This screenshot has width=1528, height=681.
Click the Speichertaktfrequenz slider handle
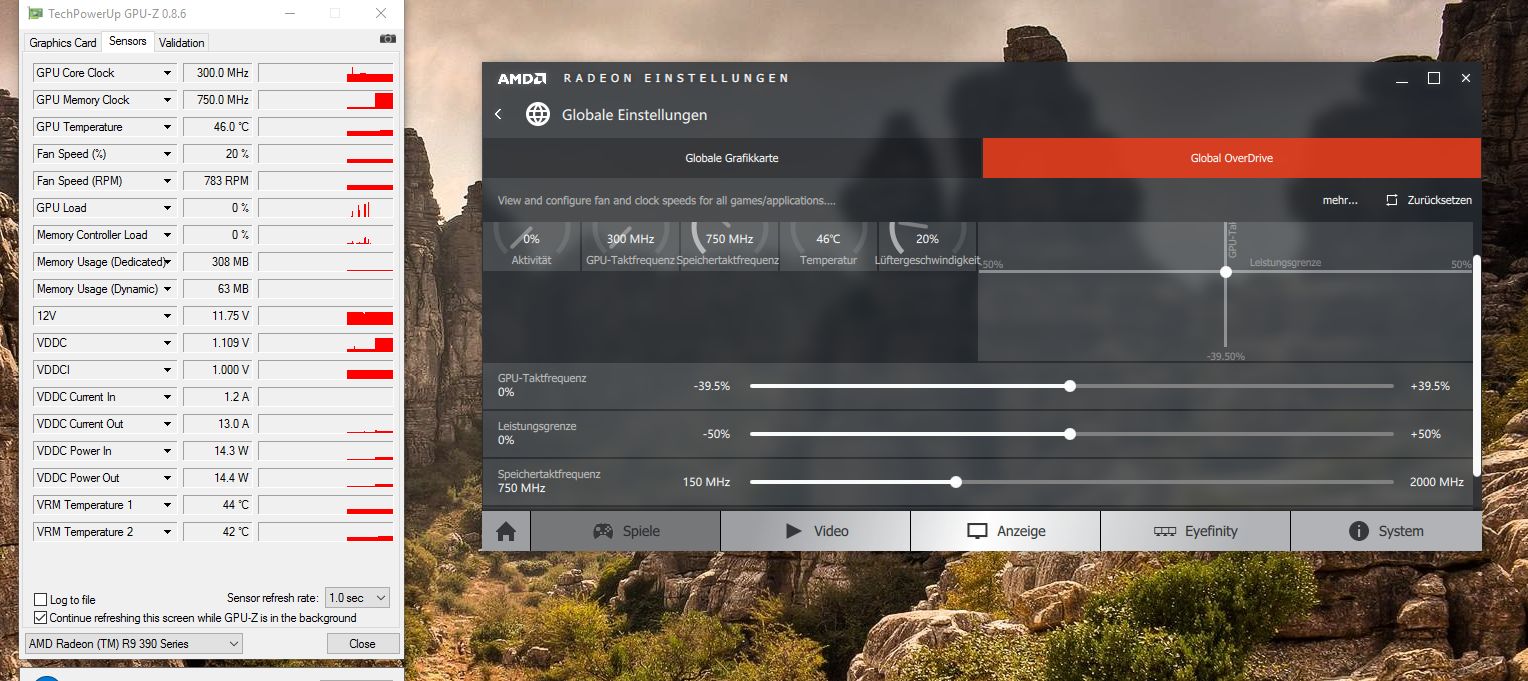coord(956,482)
